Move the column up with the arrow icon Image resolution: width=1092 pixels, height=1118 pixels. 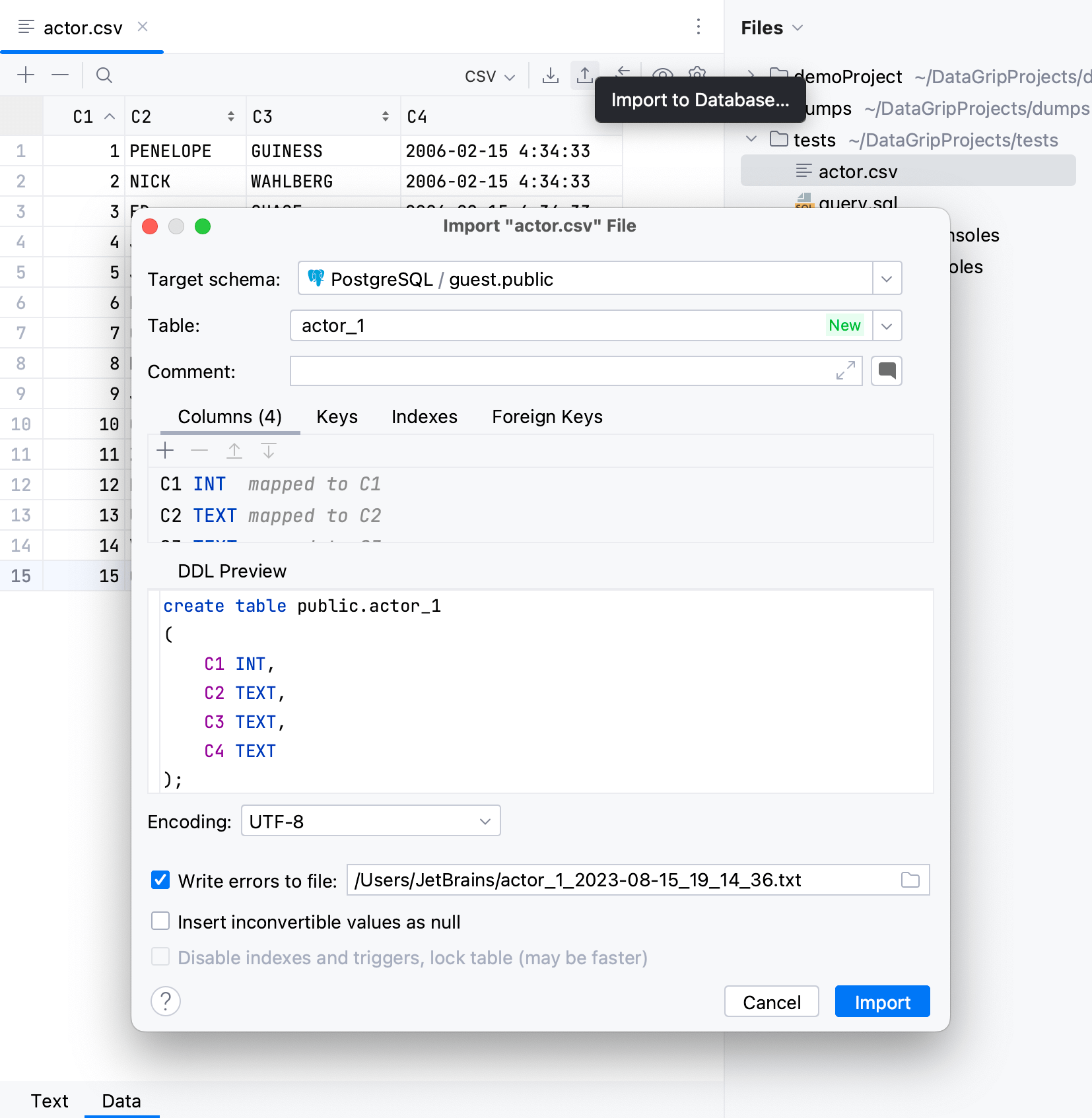(234, 451)
